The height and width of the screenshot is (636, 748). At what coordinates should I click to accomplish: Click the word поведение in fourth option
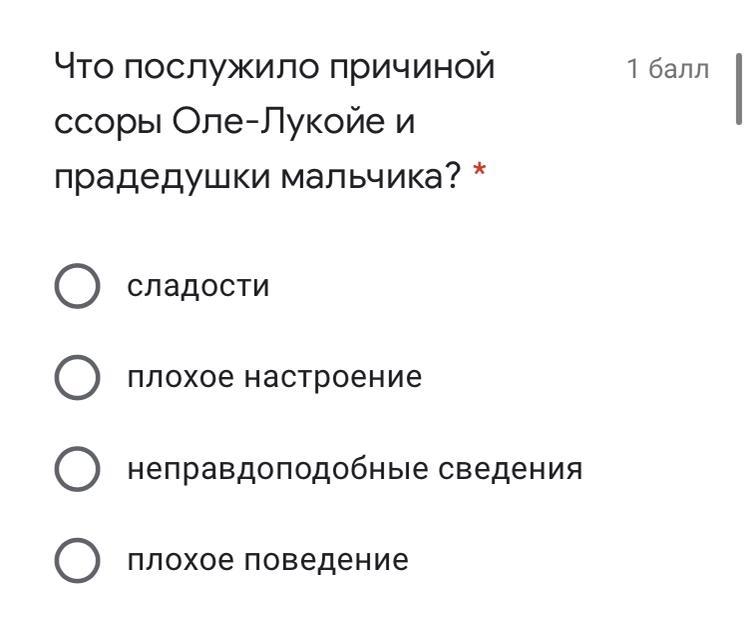(x=327, y=560)
